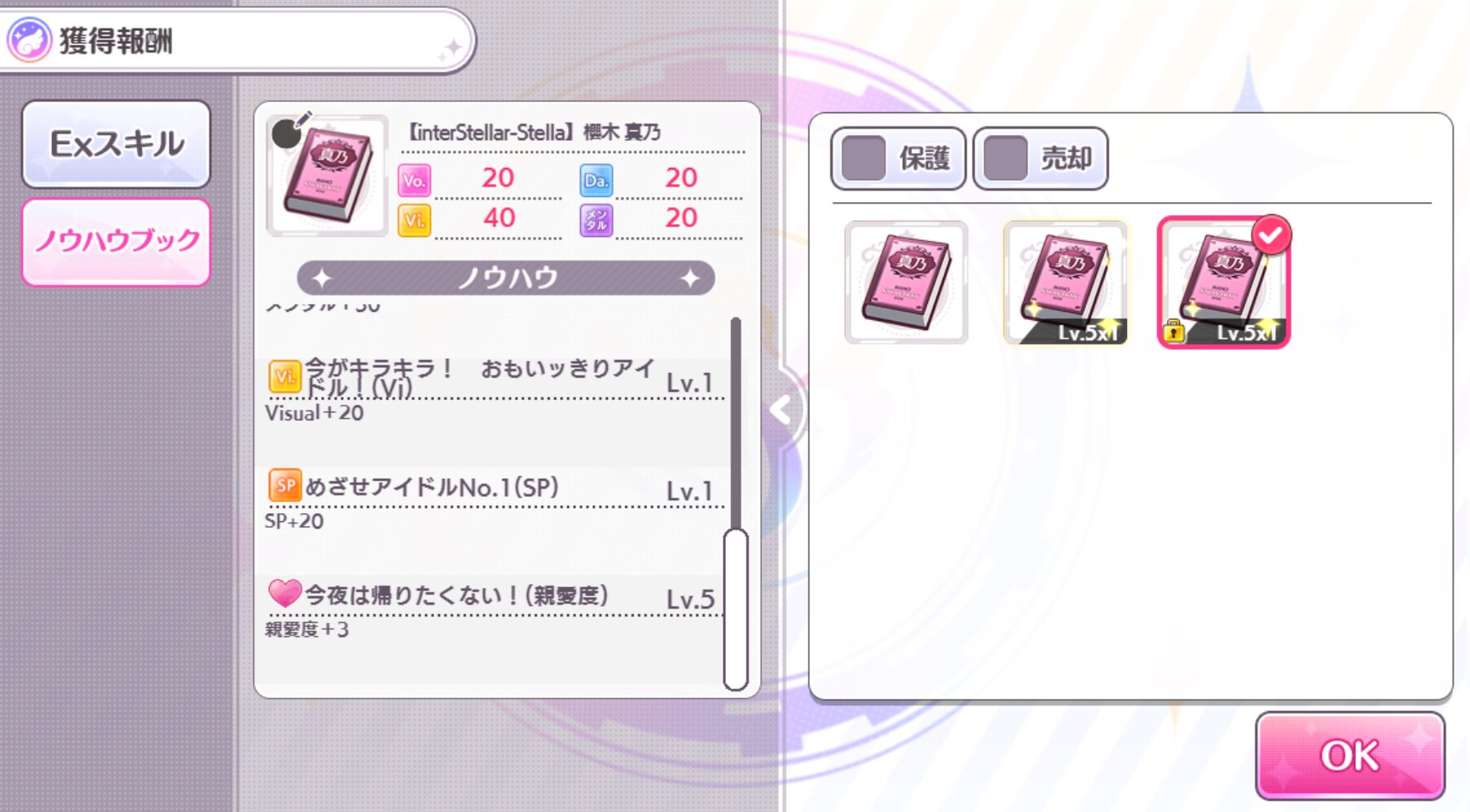This screenshot has height=812, width=1470.
Task: Select the ノウハウブック tab
Action: click(x=116, y=242)
